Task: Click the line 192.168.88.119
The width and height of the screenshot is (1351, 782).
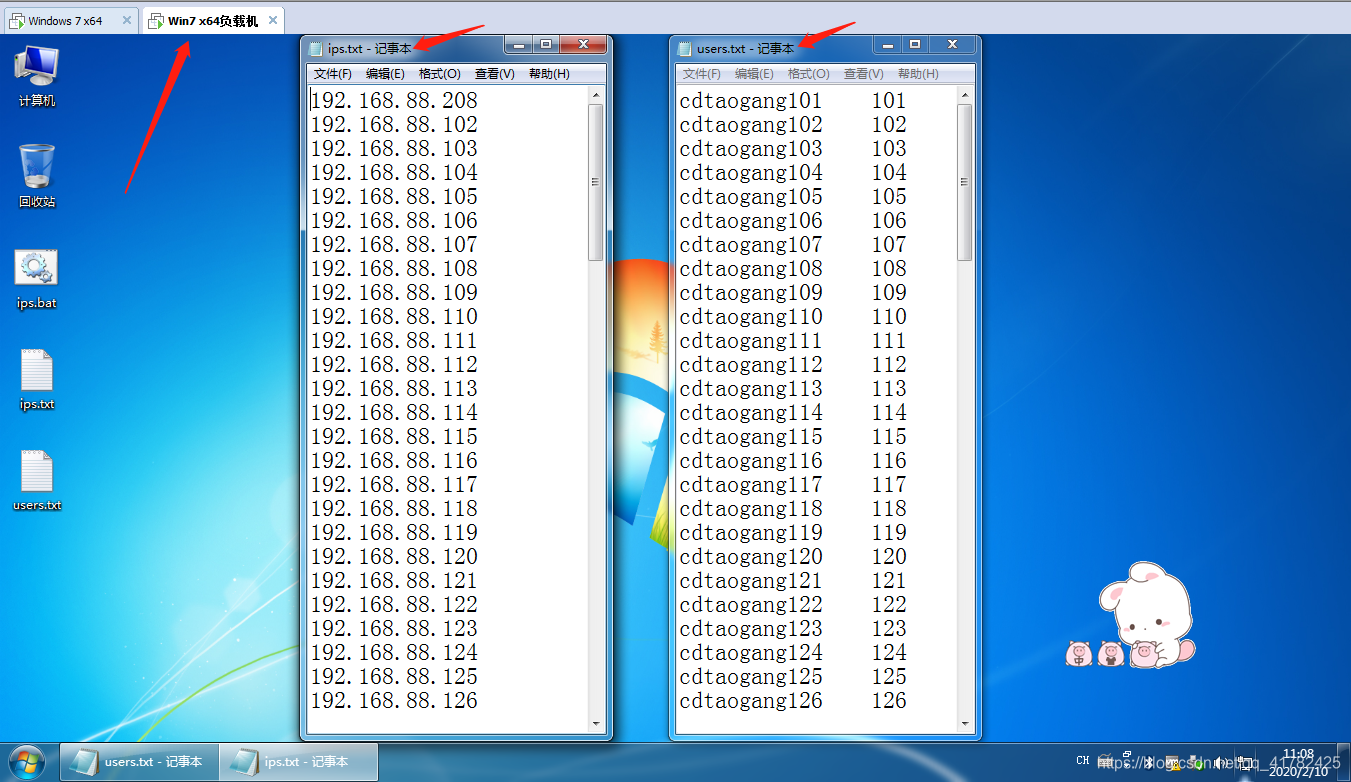Action: click(x=394, y=533)
